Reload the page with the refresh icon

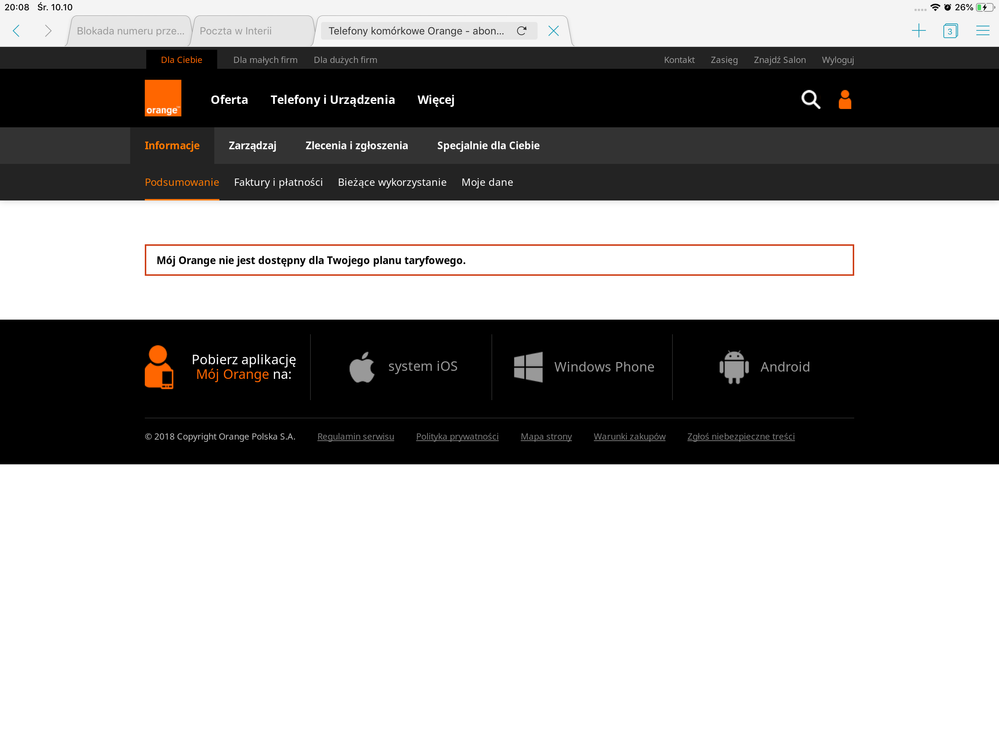click(x=521, y=31)
